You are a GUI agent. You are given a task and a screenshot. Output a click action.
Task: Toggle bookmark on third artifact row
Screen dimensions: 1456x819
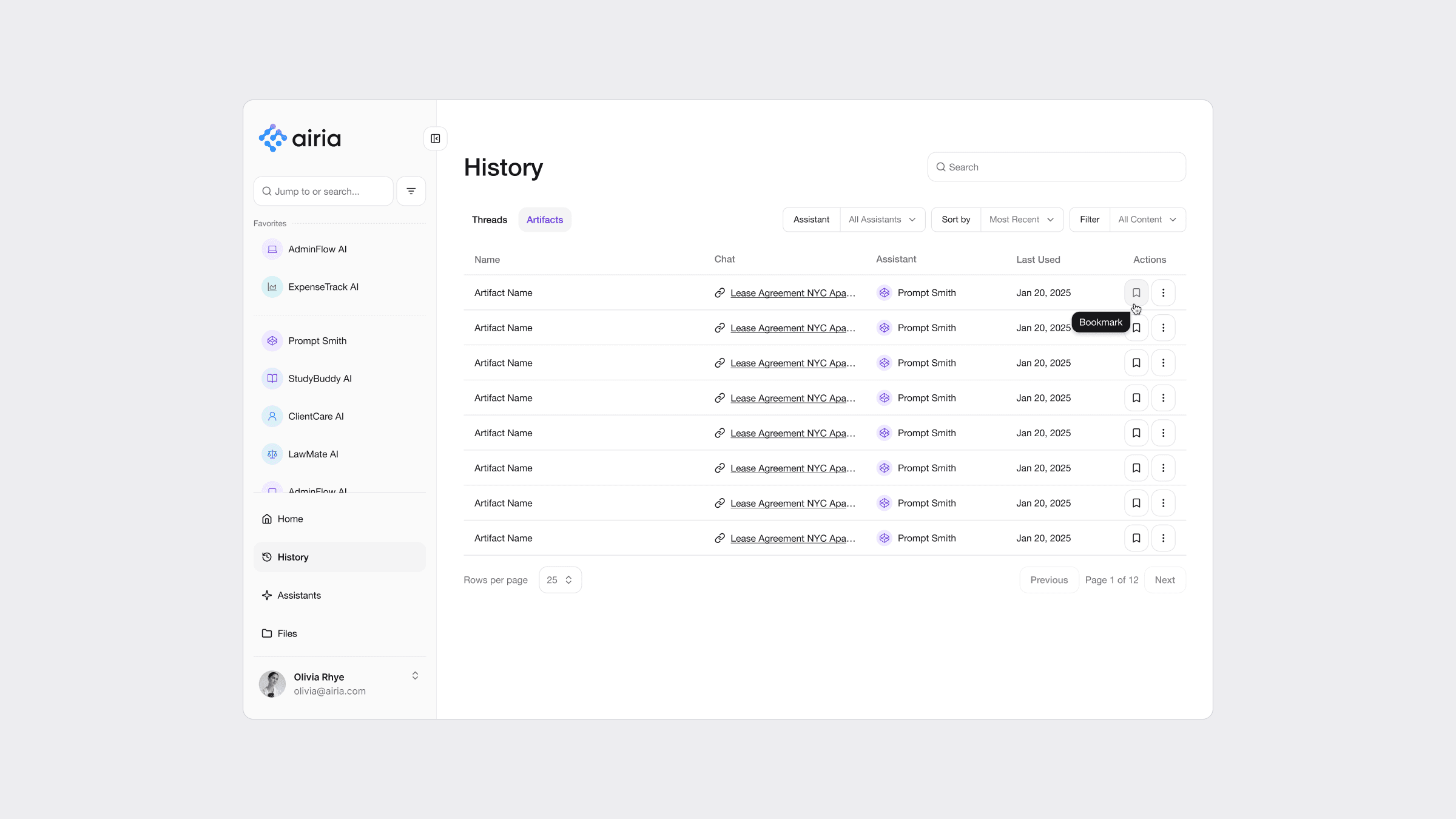1136,363
